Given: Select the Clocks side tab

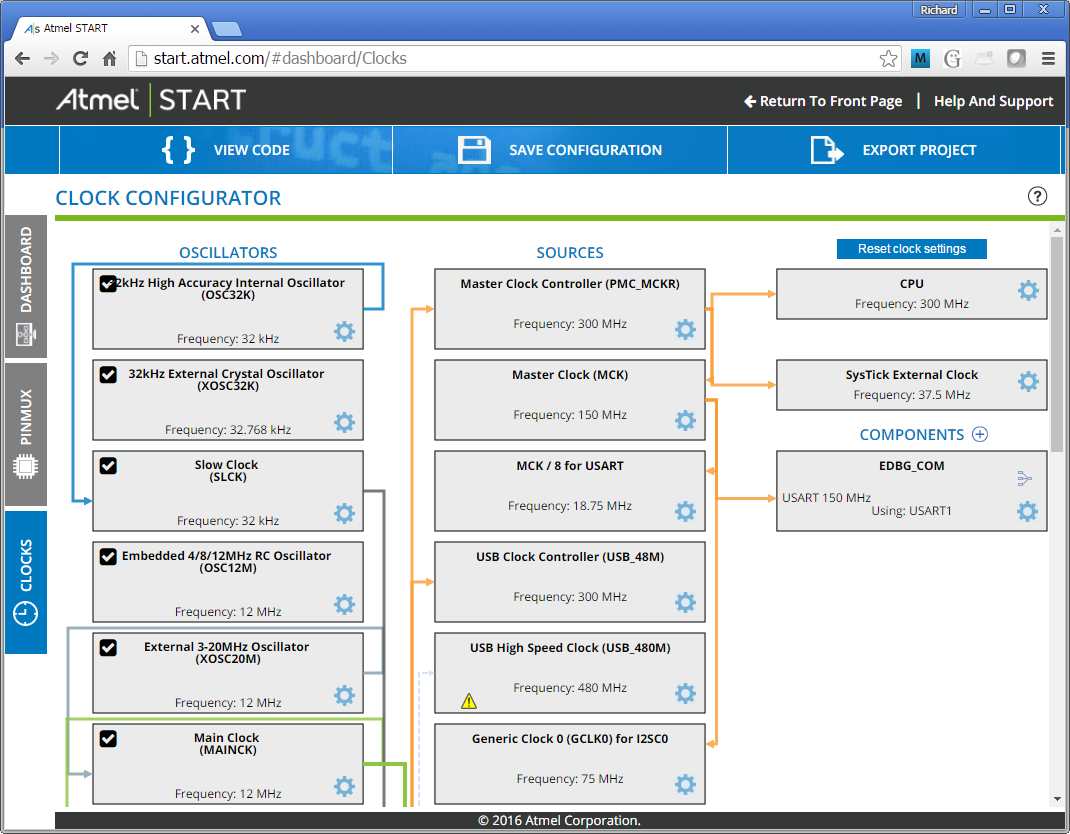Looking at the screenshot, I should click(26, 582).
